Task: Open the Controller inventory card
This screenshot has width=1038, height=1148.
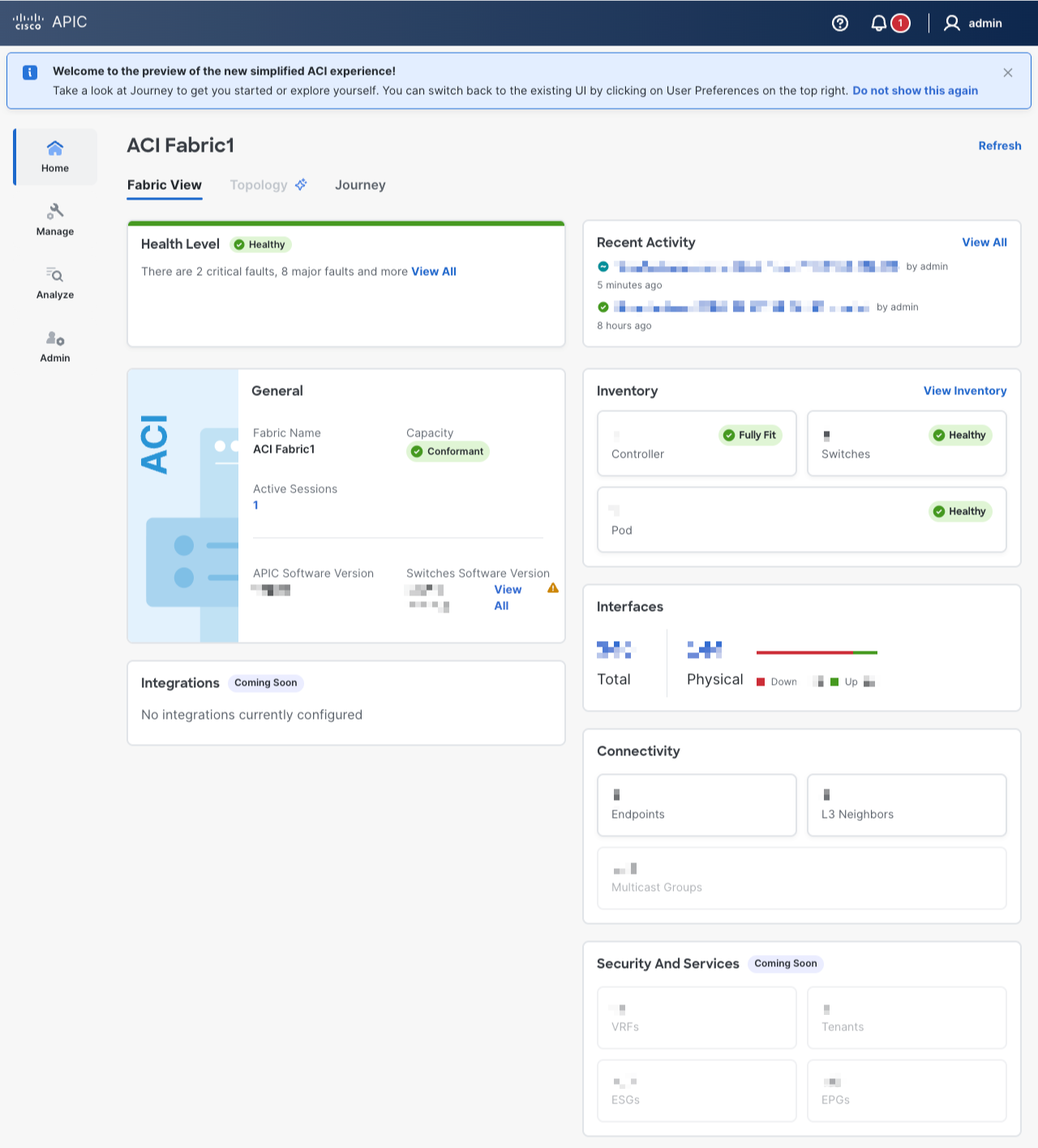Action: (x=697, y=443)
